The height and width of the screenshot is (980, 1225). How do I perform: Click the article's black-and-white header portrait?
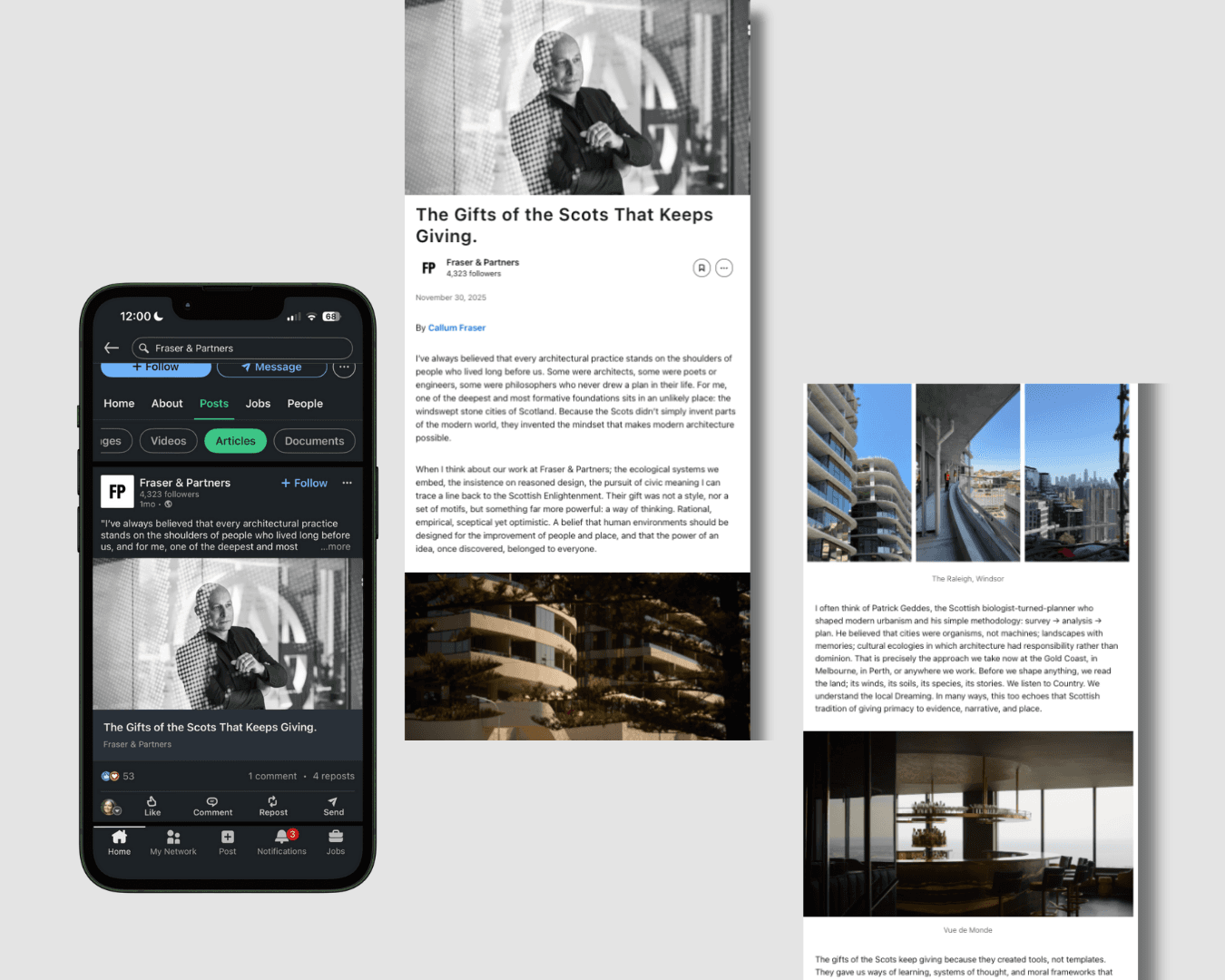(x=577, y=97)
